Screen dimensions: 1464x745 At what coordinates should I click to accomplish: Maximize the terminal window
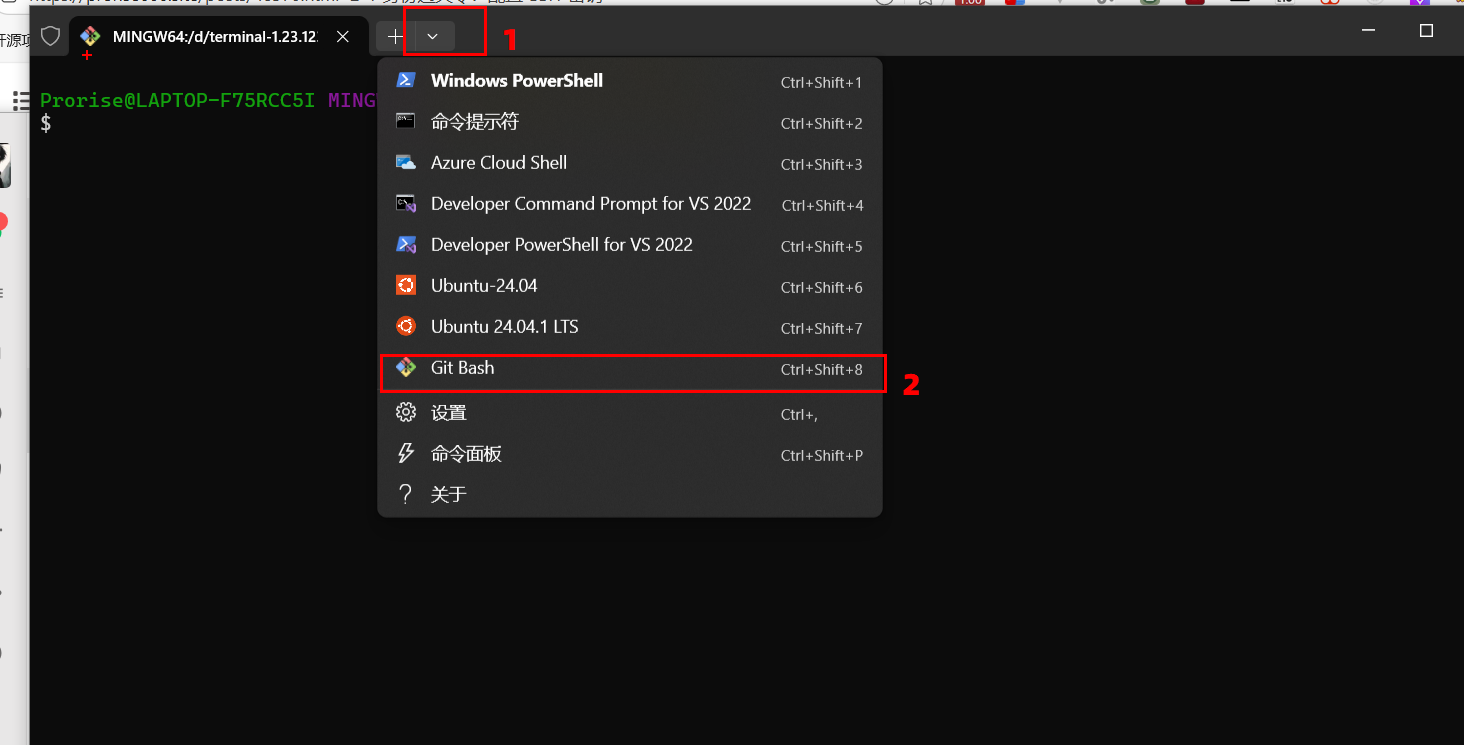coord(1427,31)
